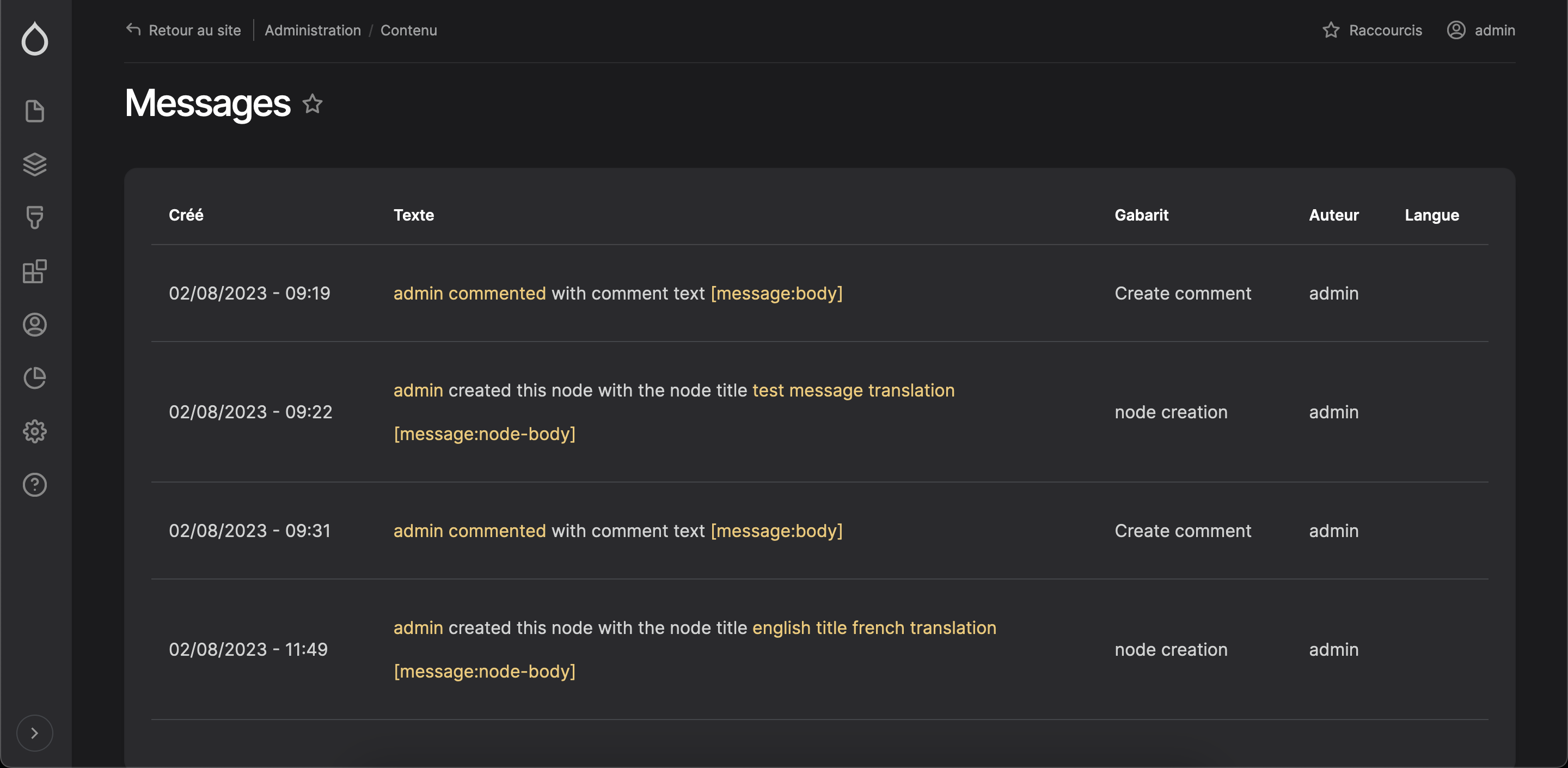1568x768 pixels.
Task: Open Contenu from the breadcrumb
Action: tap(408, 30)
